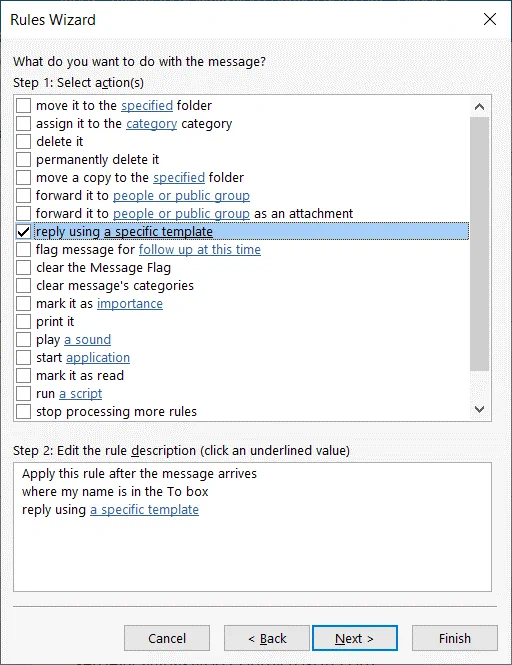Click "a sound" link in play action

coord(87,339)
